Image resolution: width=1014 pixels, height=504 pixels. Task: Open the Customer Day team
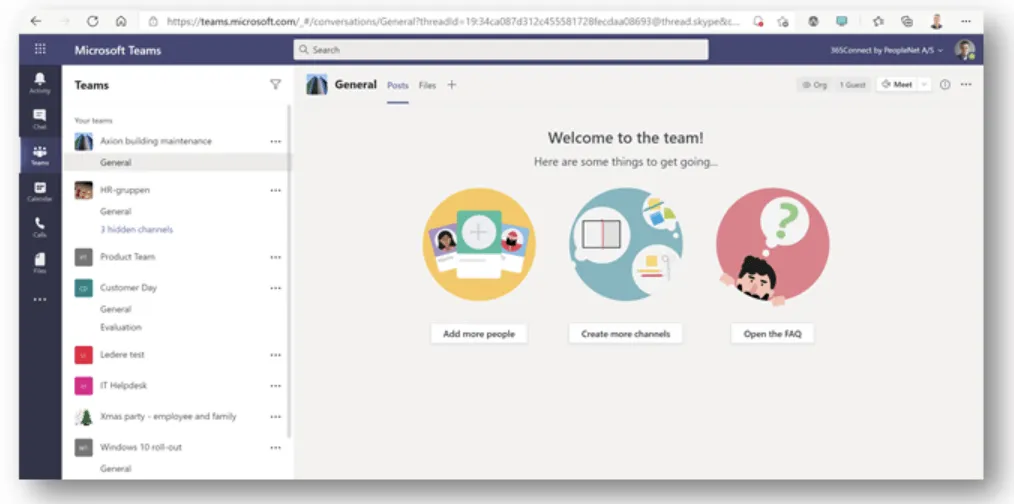128,288
